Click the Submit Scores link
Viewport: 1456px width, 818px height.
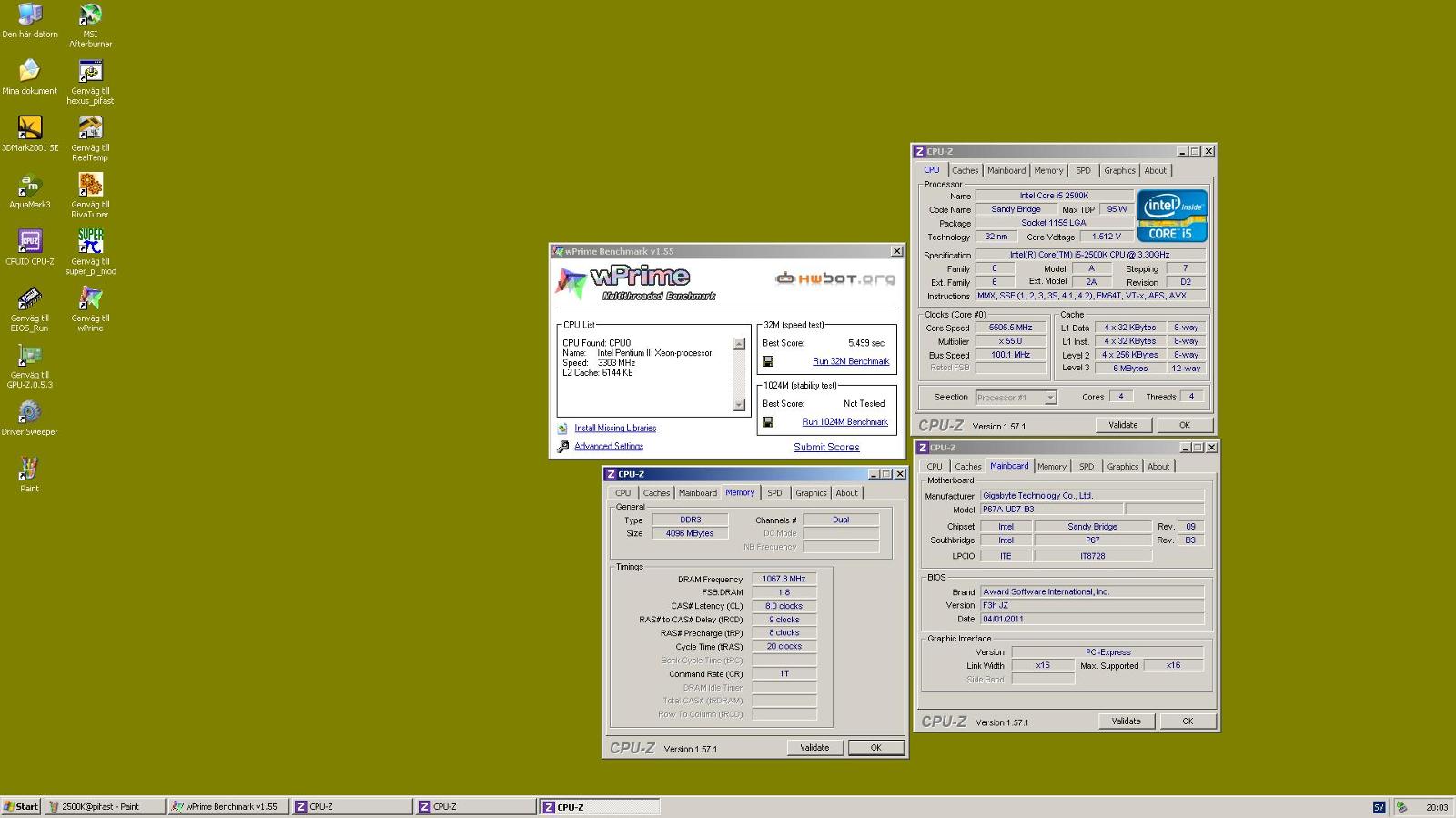click(826, 447)
